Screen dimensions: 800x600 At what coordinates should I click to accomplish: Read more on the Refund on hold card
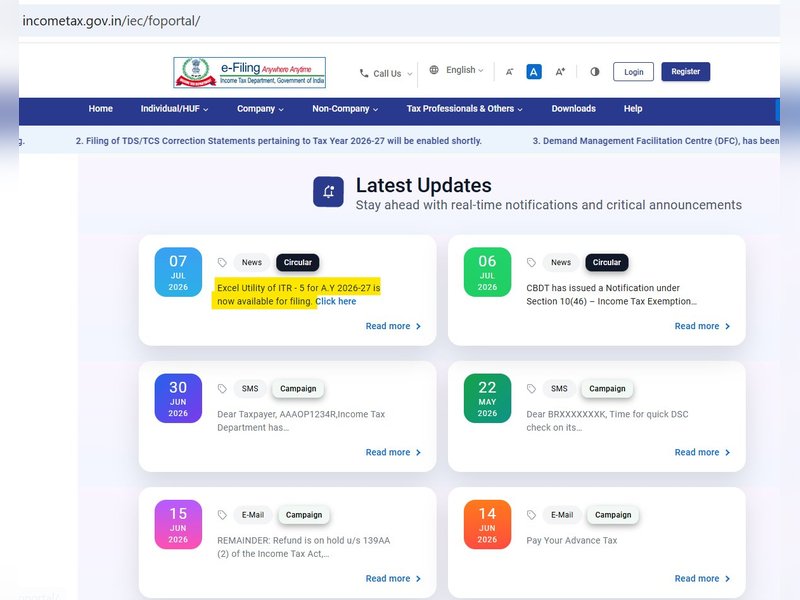(x=393, y=579)
